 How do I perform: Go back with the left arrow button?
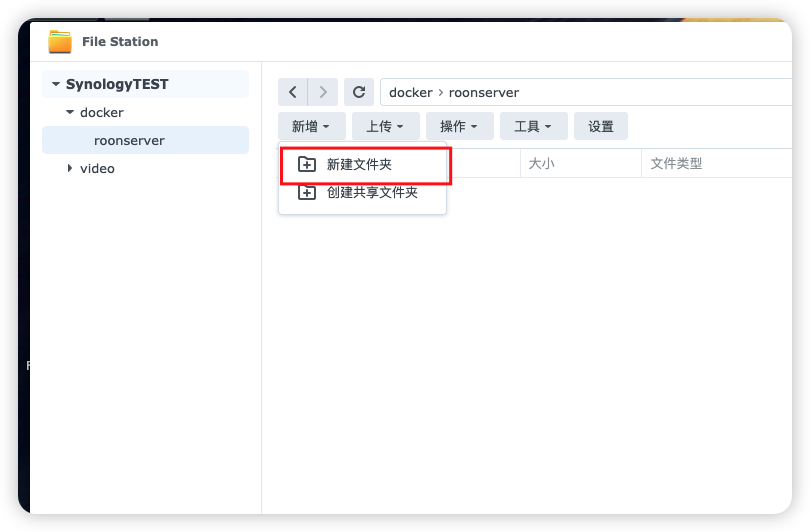(292, 92)
